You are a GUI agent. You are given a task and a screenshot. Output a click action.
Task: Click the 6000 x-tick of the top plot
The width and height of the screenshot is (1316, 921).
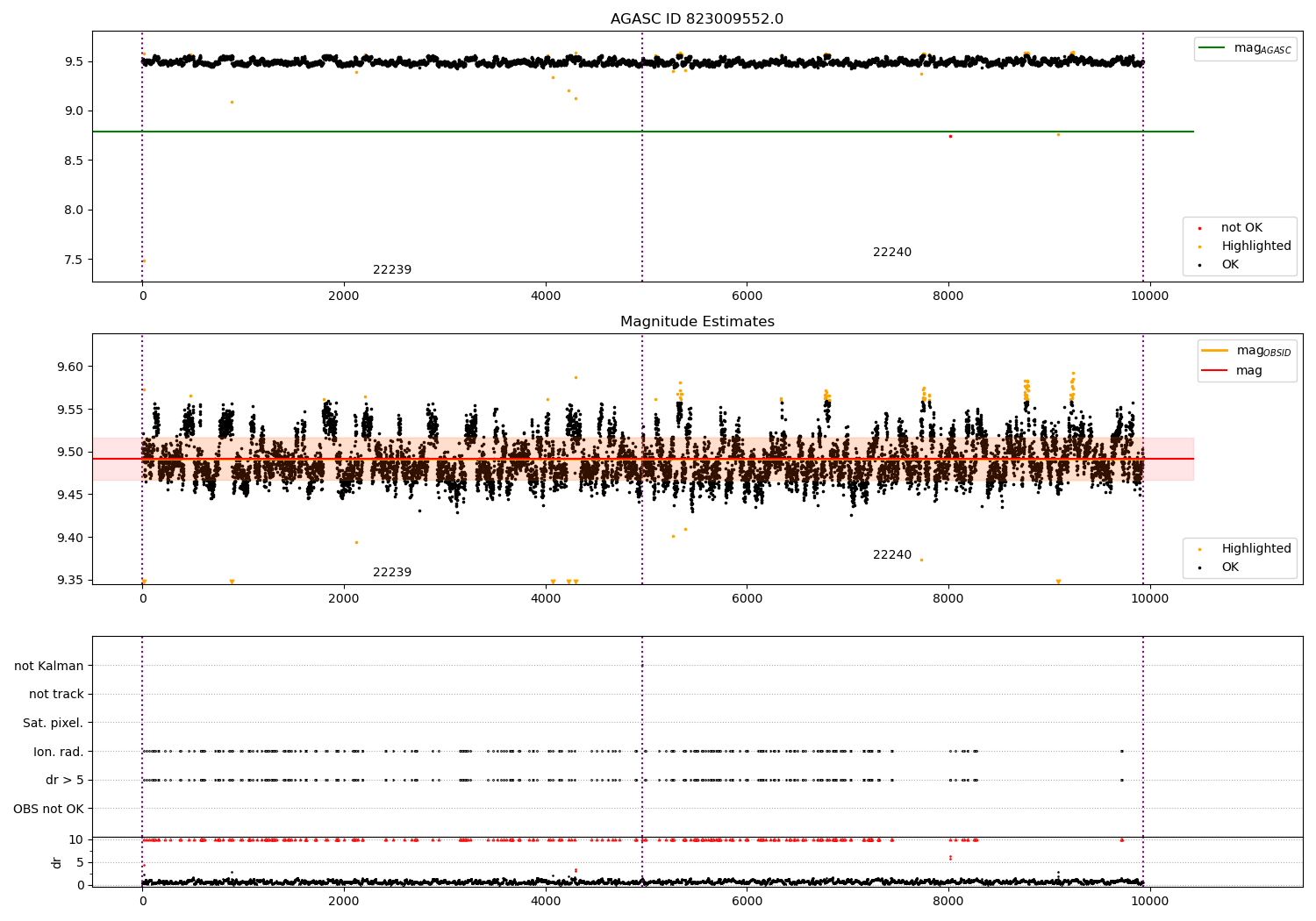[747, 296]
